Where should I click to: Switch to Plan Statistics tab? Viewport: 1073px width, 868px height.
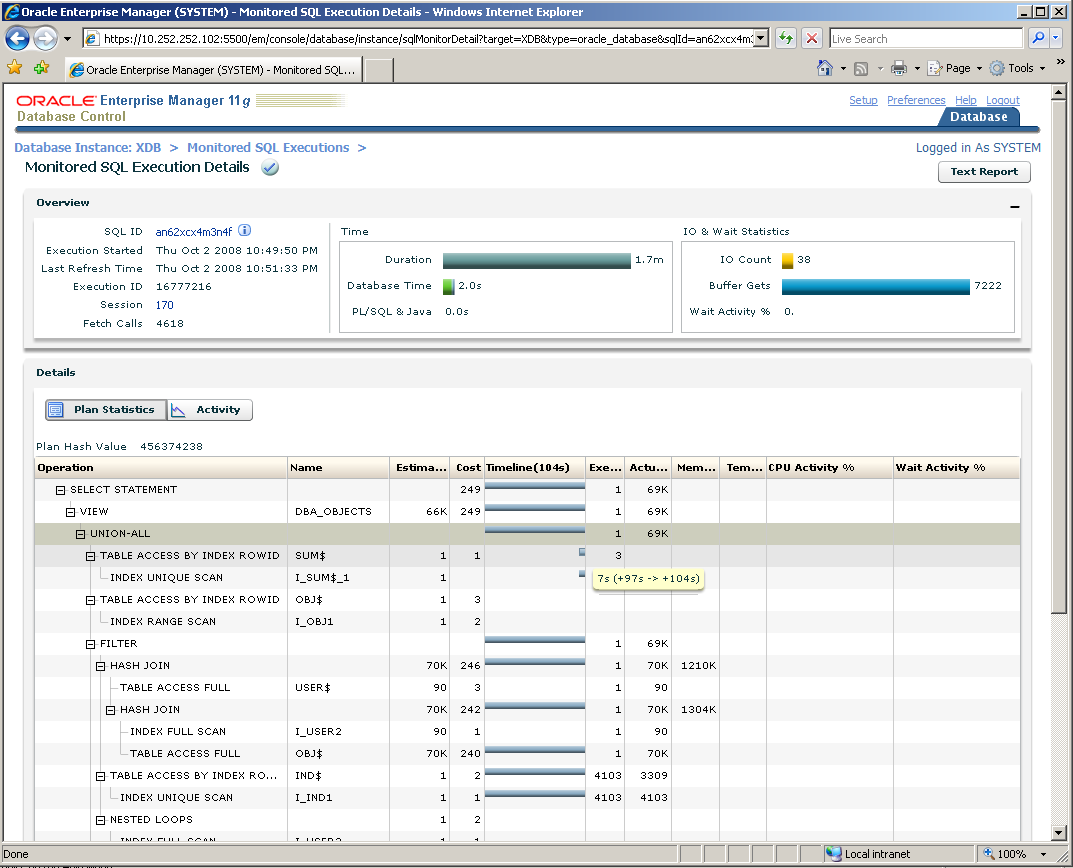click(106, 410)
